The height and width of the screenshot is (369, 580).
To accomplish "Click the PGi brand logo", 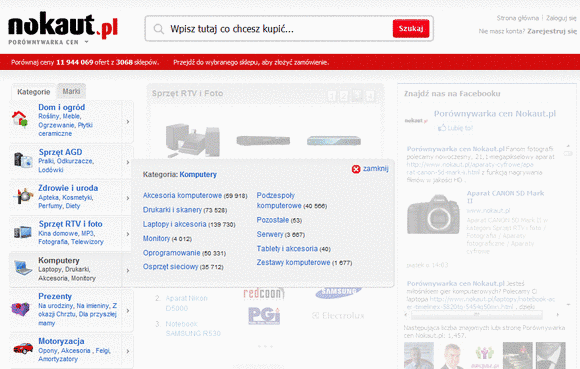I will click(x=264, y=316).
